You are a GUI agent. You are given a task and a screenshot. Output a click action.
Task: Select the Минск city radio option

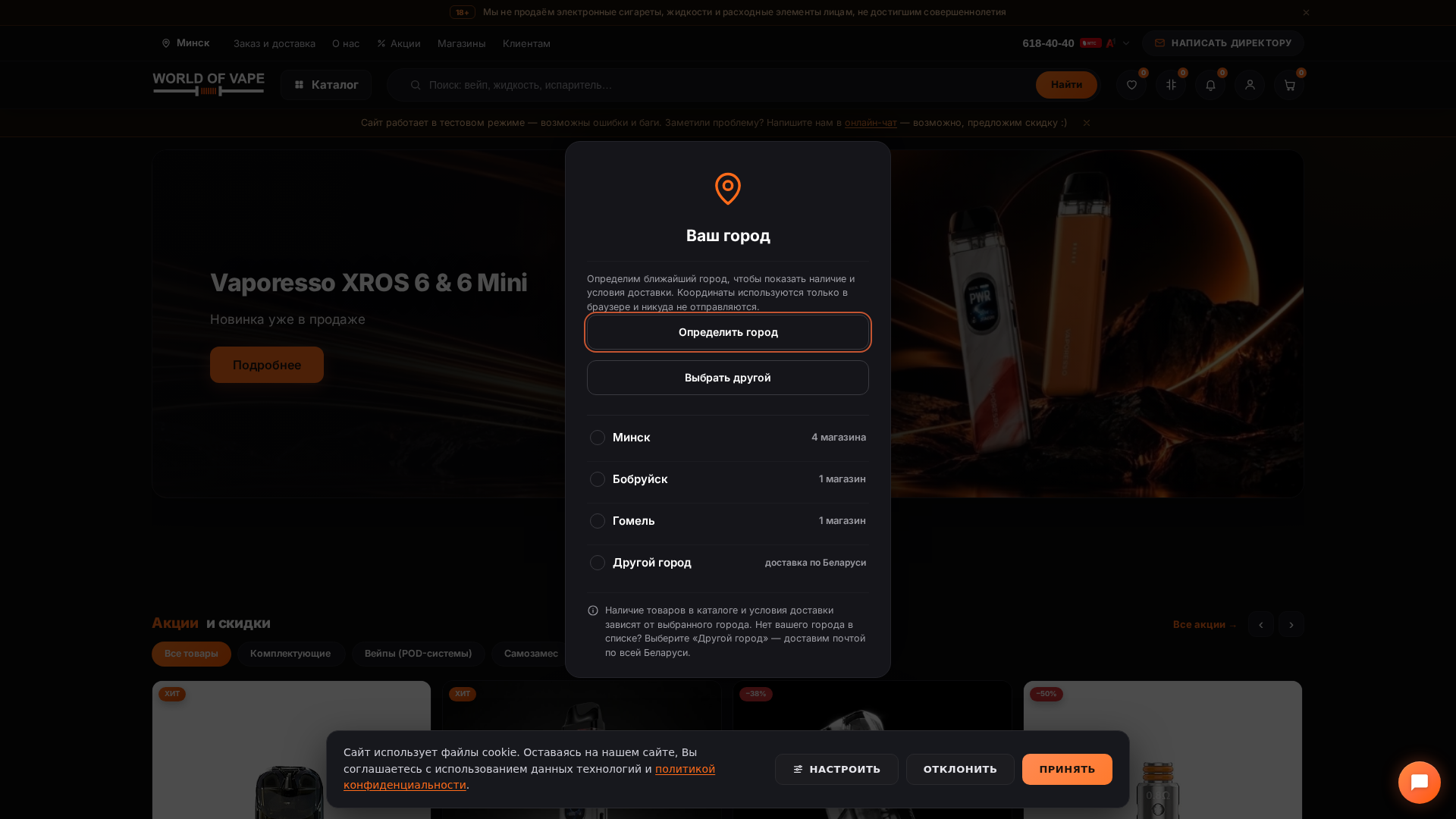pyautogui.click(x=598, y=438)
